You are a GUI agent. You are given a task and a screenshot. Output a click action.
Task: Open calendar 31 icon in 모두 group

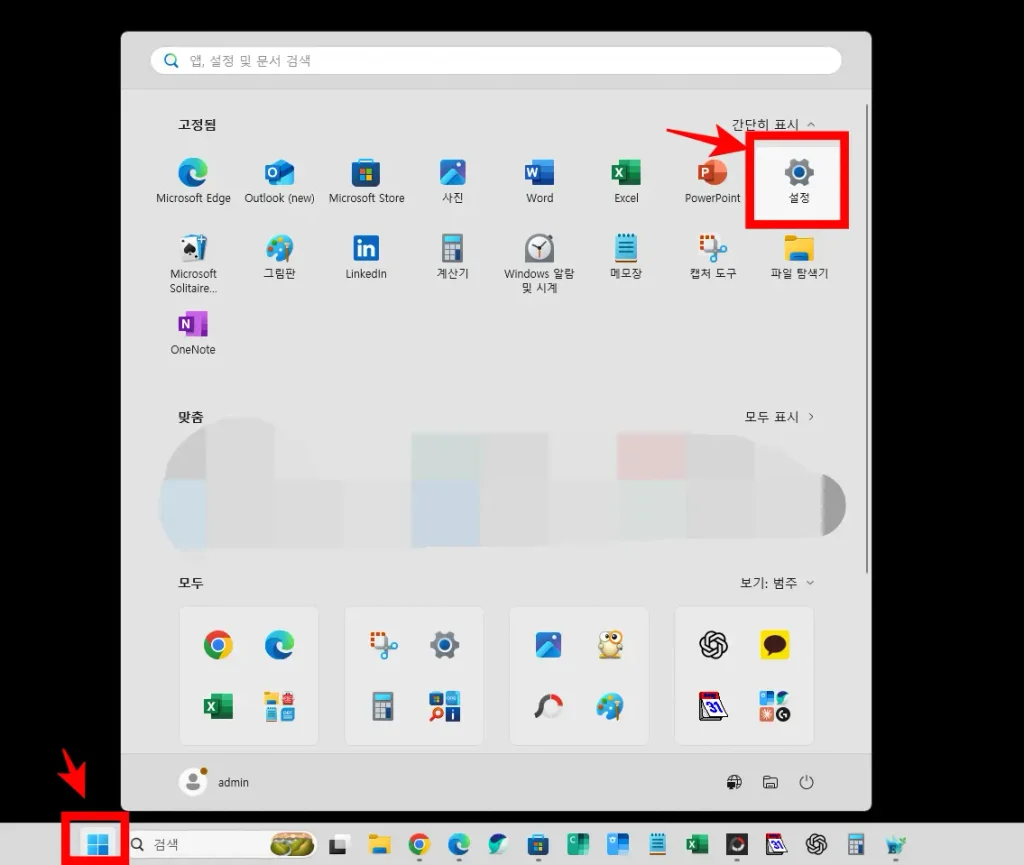pyautogui.click(x=713, y=706)
